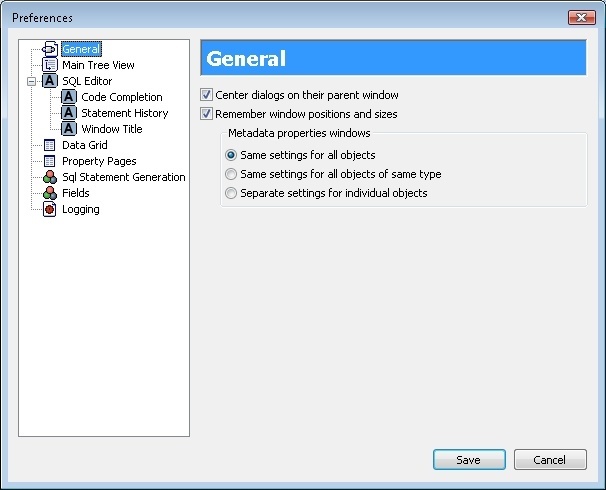The width and height of the screenshot is (606, 490).
Task: Collapse the SQL Editor tree node
Action: 32,81
